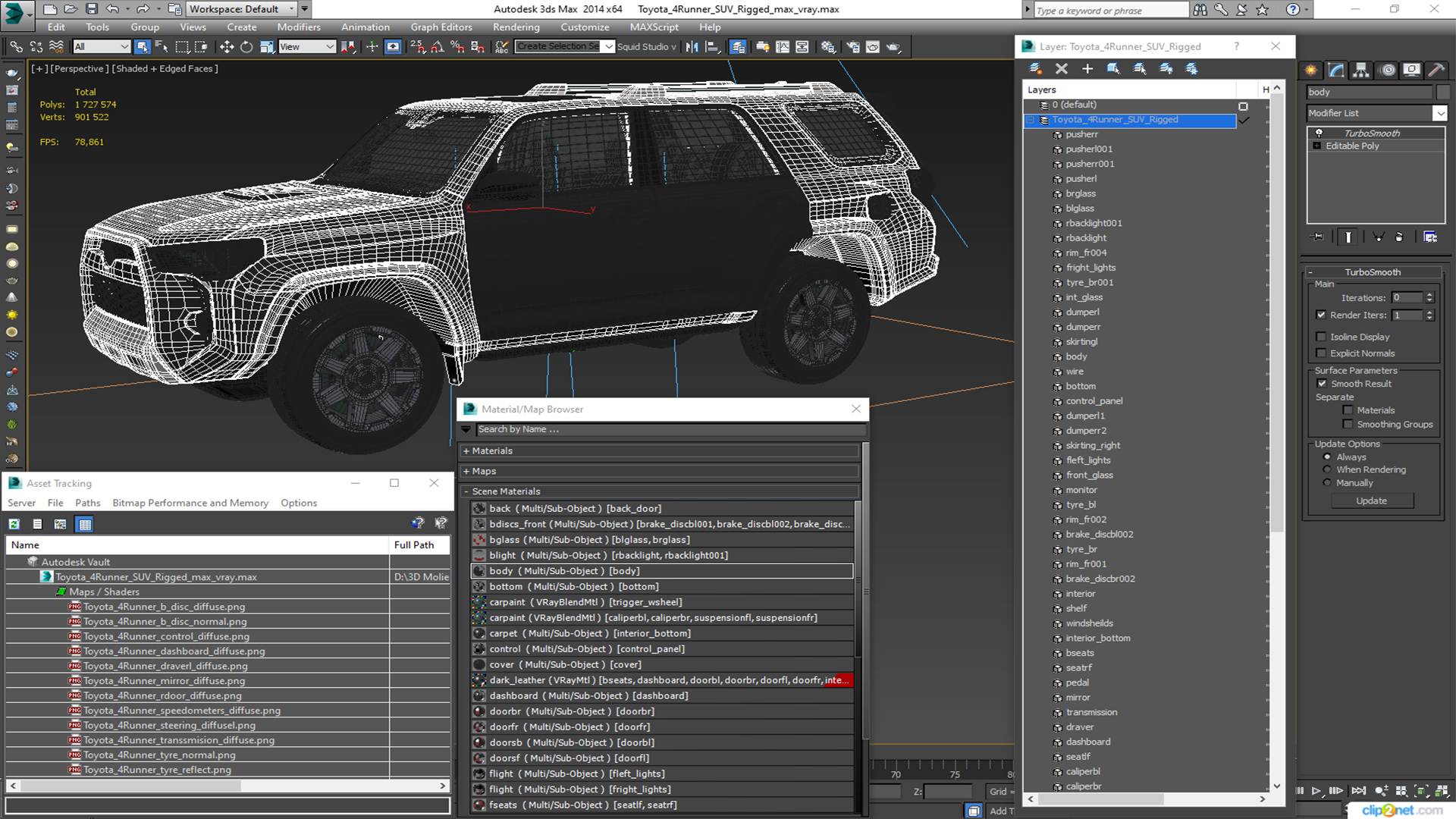The height and width of the screenshot is (819, 1456).
Task: Open Bitmap Performance and Memory menu
Action: (190, 503)
